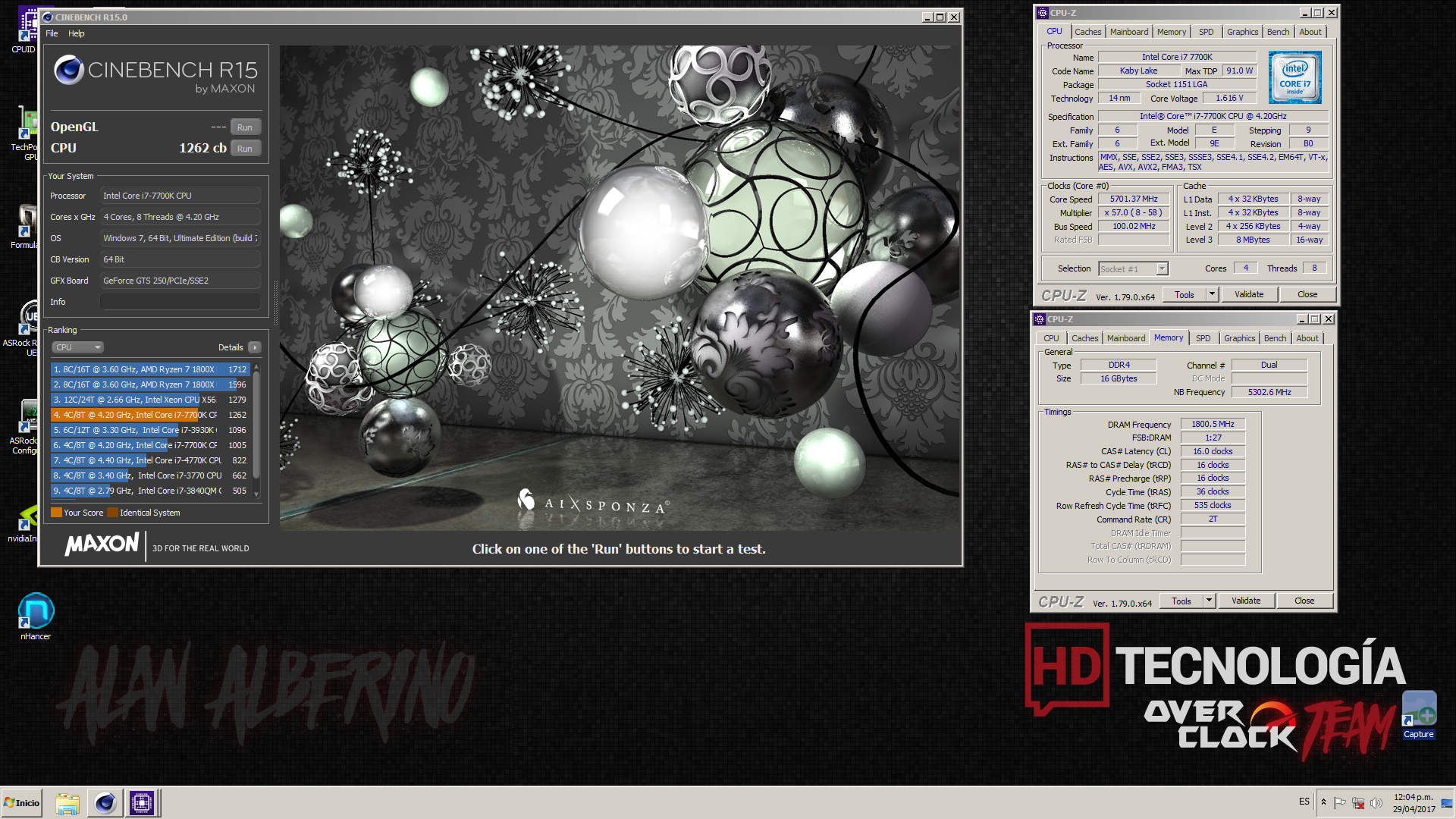Click Tools button in top CPU-Z window

click(x=1185, y=295)
